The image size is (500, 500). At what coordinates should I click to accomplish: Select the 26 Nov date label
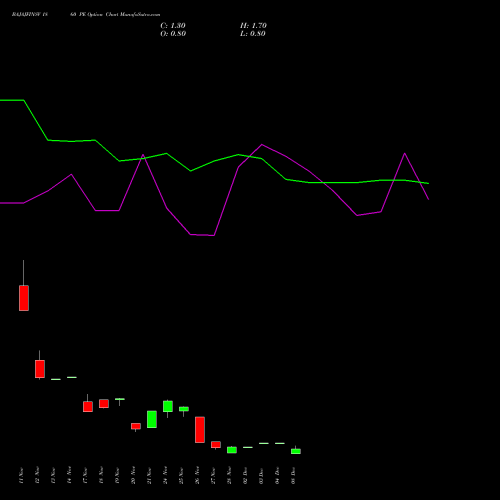[x=197, y=475]
